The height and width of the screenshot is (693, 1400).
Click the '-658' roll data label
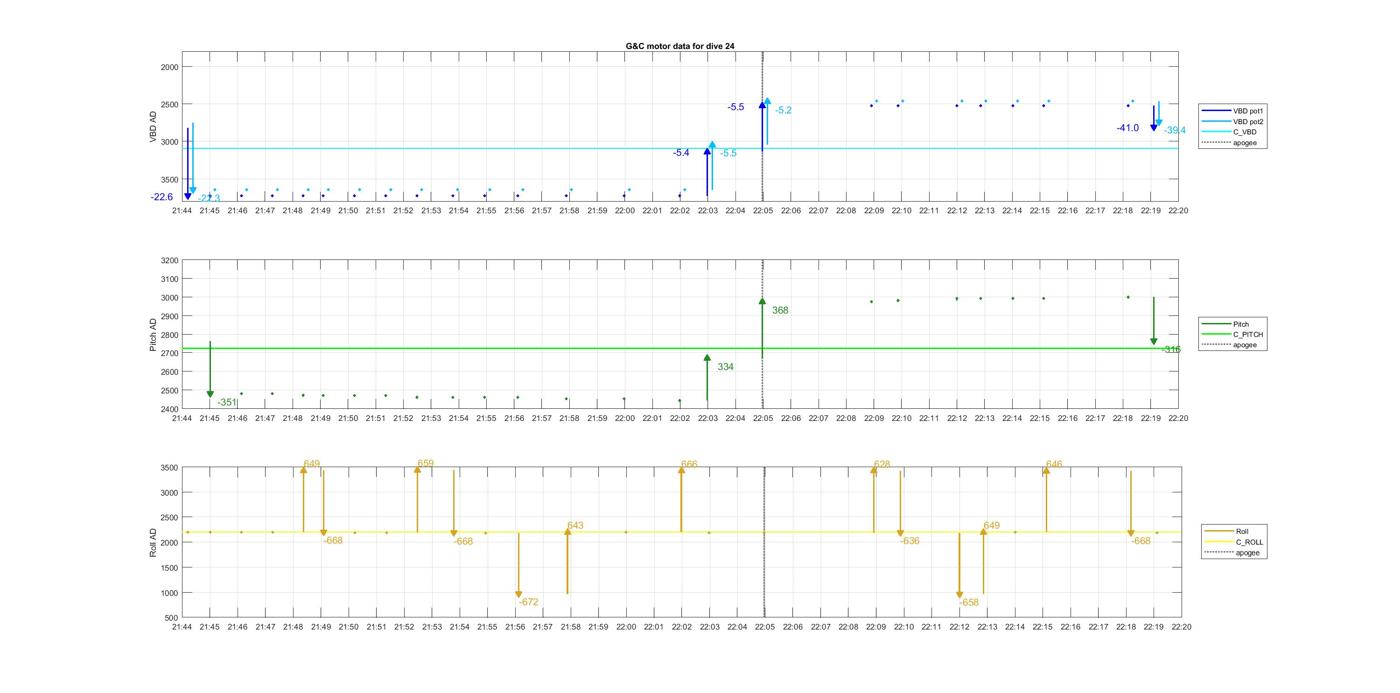[x=969, y=603]
